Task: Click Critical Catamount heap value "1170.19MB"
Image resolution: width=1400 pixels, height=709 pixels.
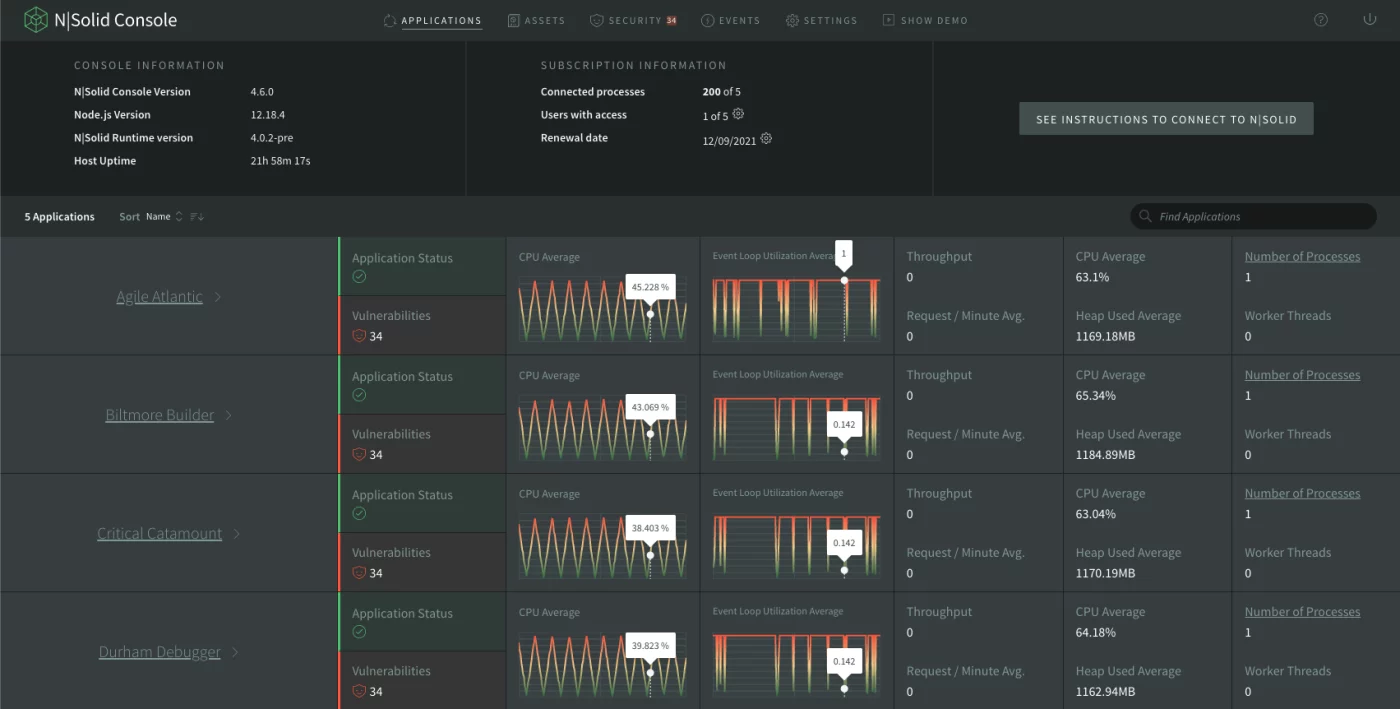Action: coord(1106,573)
